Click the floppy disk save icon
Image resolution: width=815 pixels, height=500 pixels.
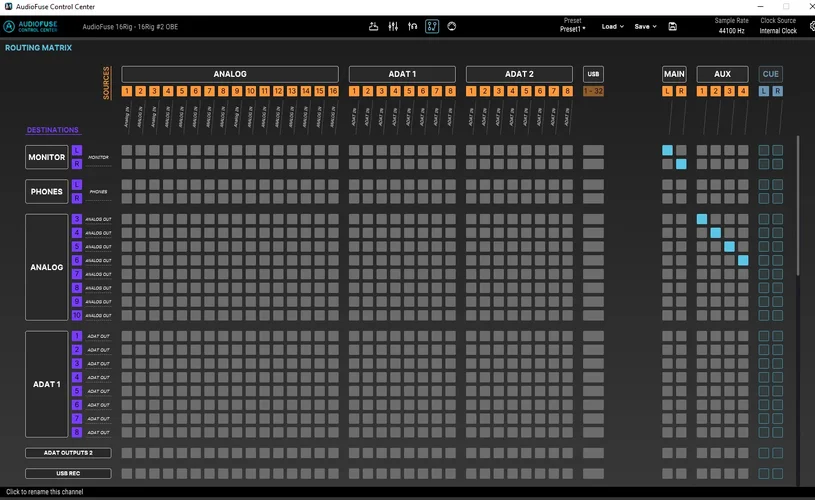pyautogui.click(x=673, y=27)
